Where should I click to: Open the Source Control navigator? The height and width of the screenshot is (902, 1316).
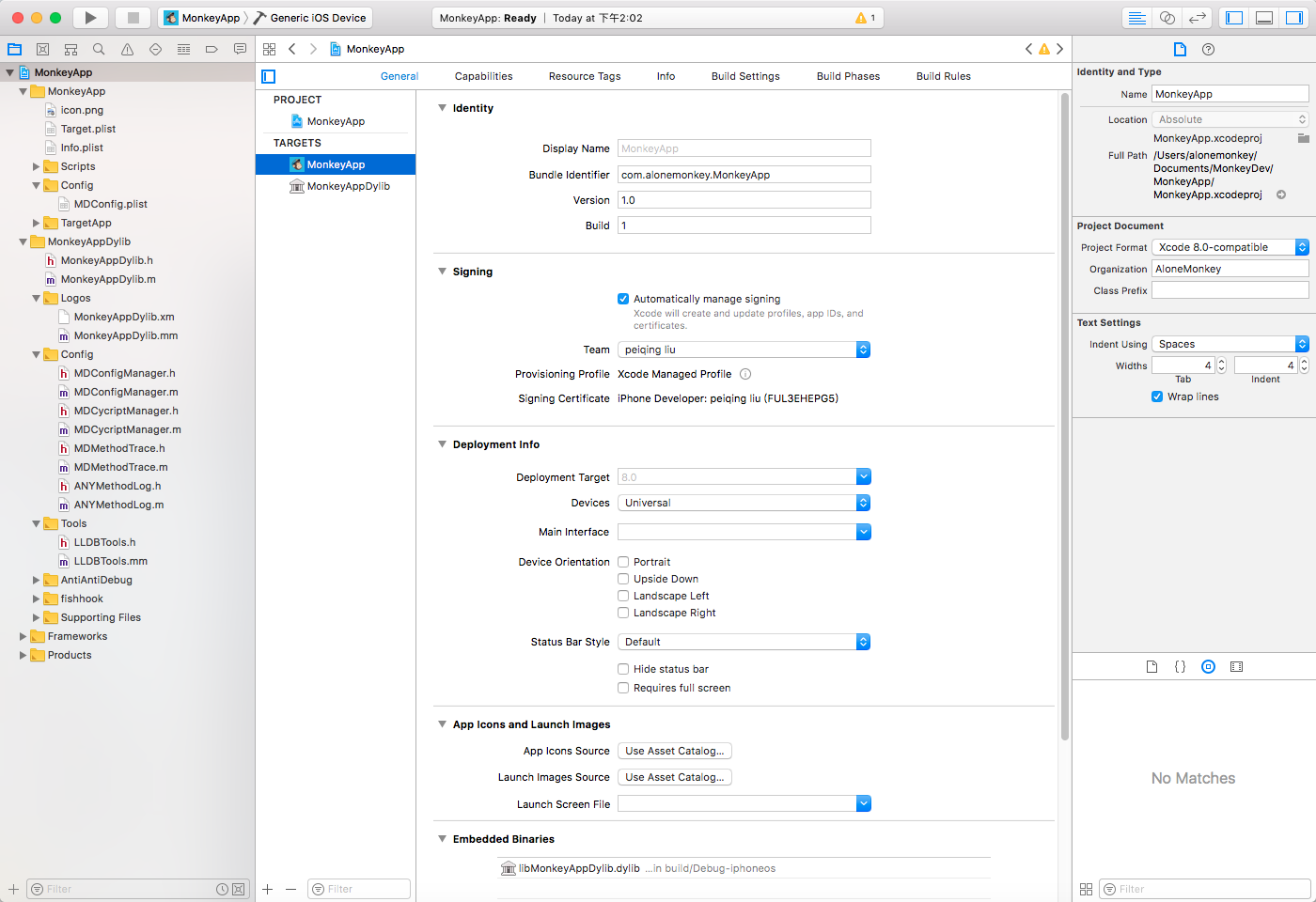[42, 49]
